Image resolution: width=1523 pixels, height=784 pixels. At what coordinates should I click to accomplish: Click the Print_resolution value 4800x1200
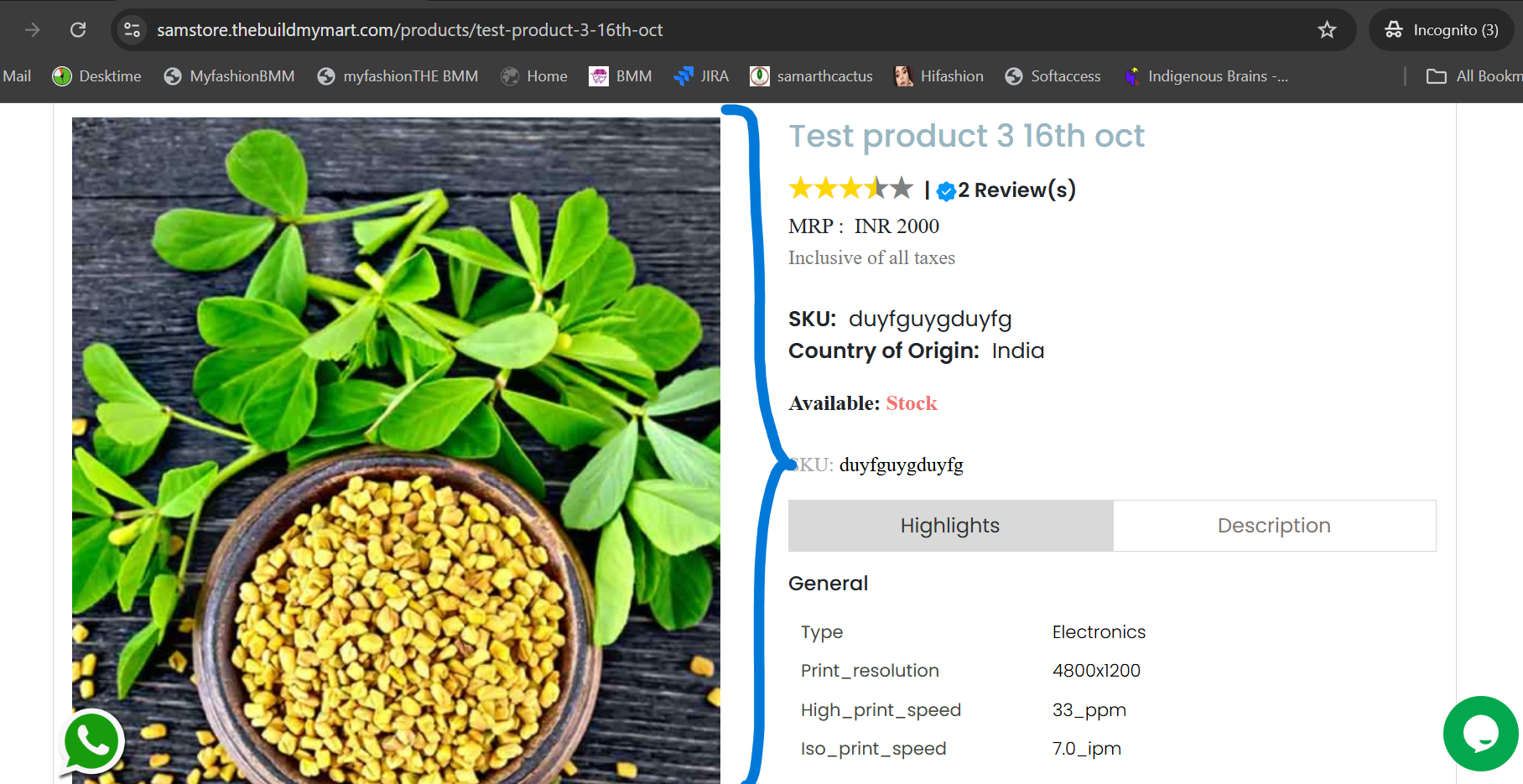(1096, 671)
